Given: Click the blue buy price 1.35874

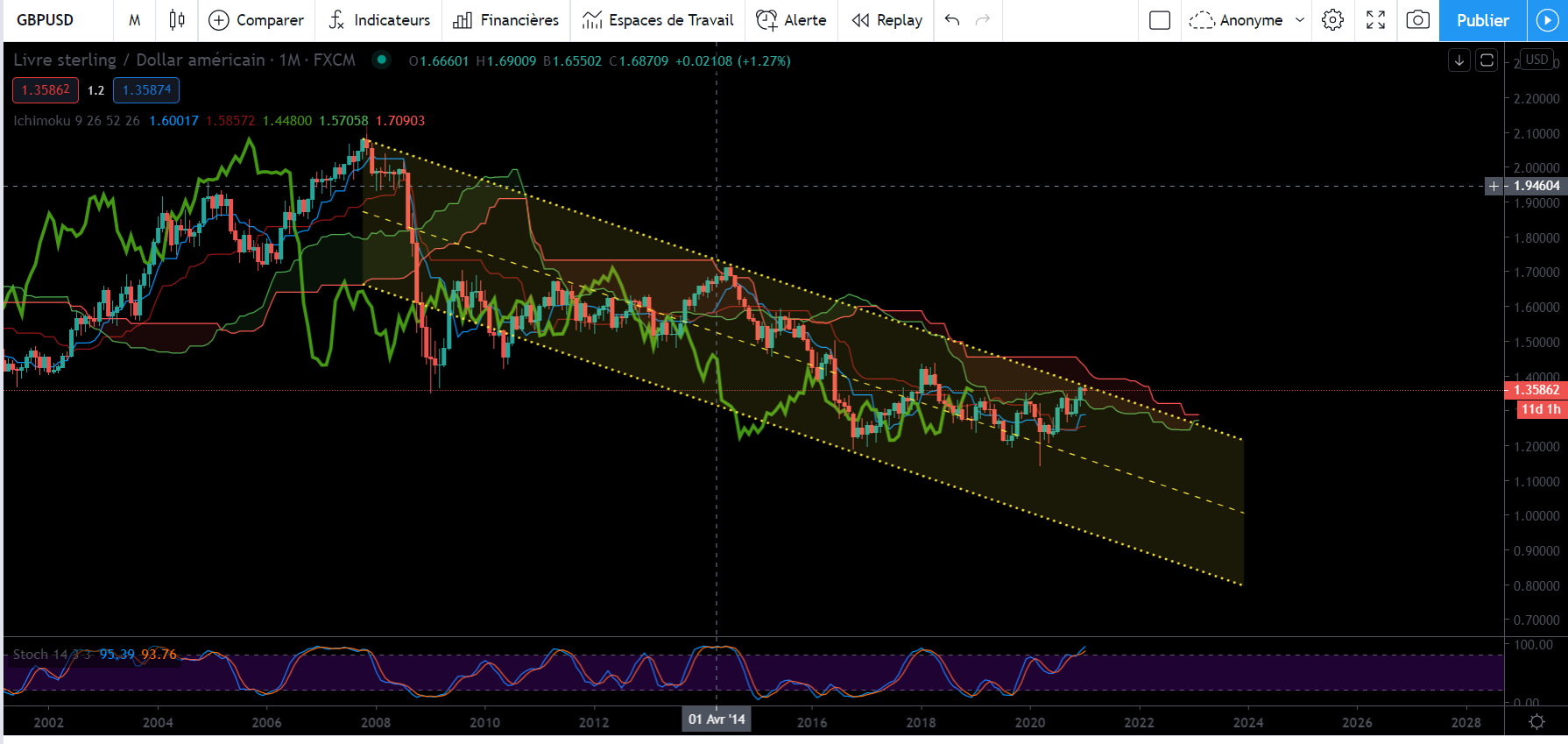Looking at the screenshot, I should 146,90.
